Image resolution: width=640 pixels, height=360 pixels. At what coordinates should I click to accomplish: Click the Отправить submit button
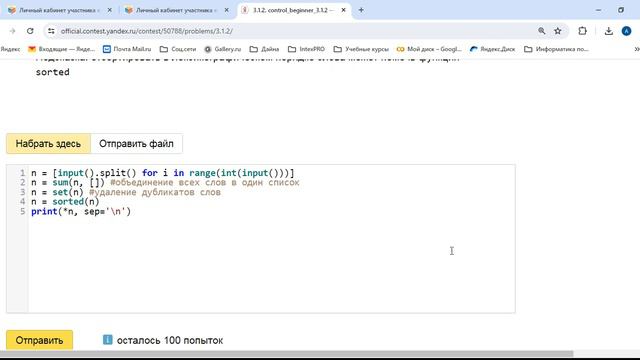coord(40,340)
